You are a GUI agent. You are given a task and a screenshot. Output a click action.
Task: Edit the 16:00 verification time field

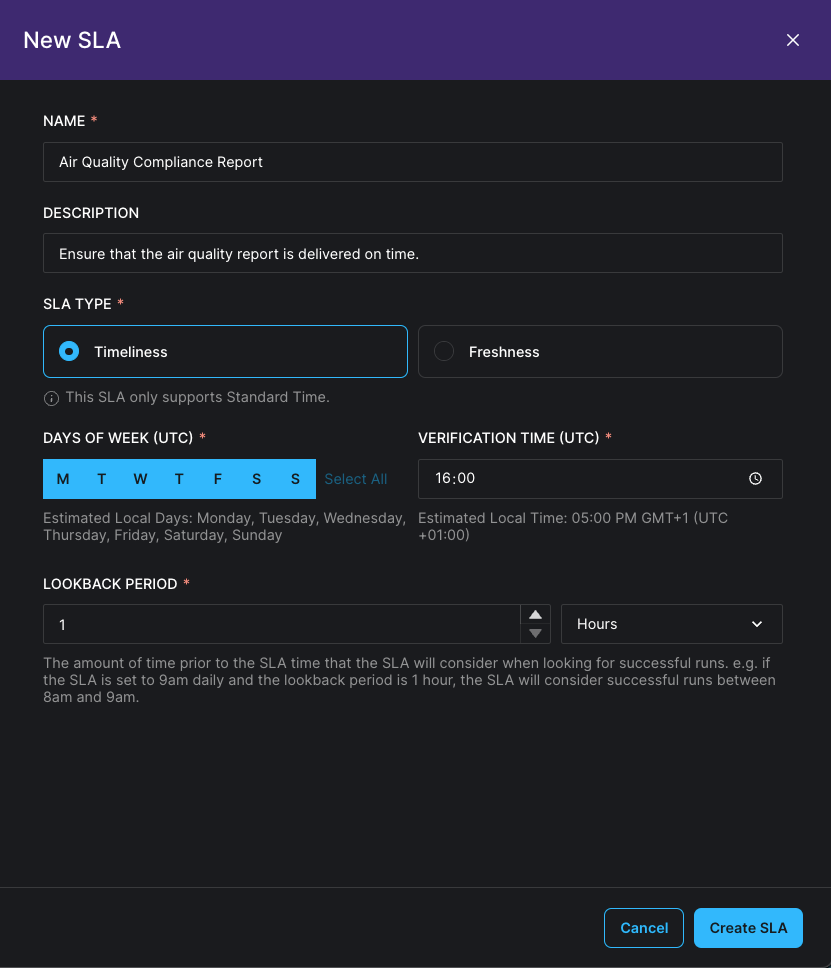(x=580, y=479)
